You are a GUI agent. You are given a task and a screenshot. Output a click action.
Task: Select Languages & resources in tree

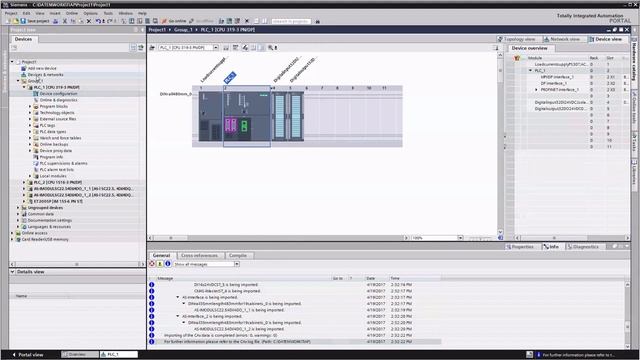pos(49,227)
